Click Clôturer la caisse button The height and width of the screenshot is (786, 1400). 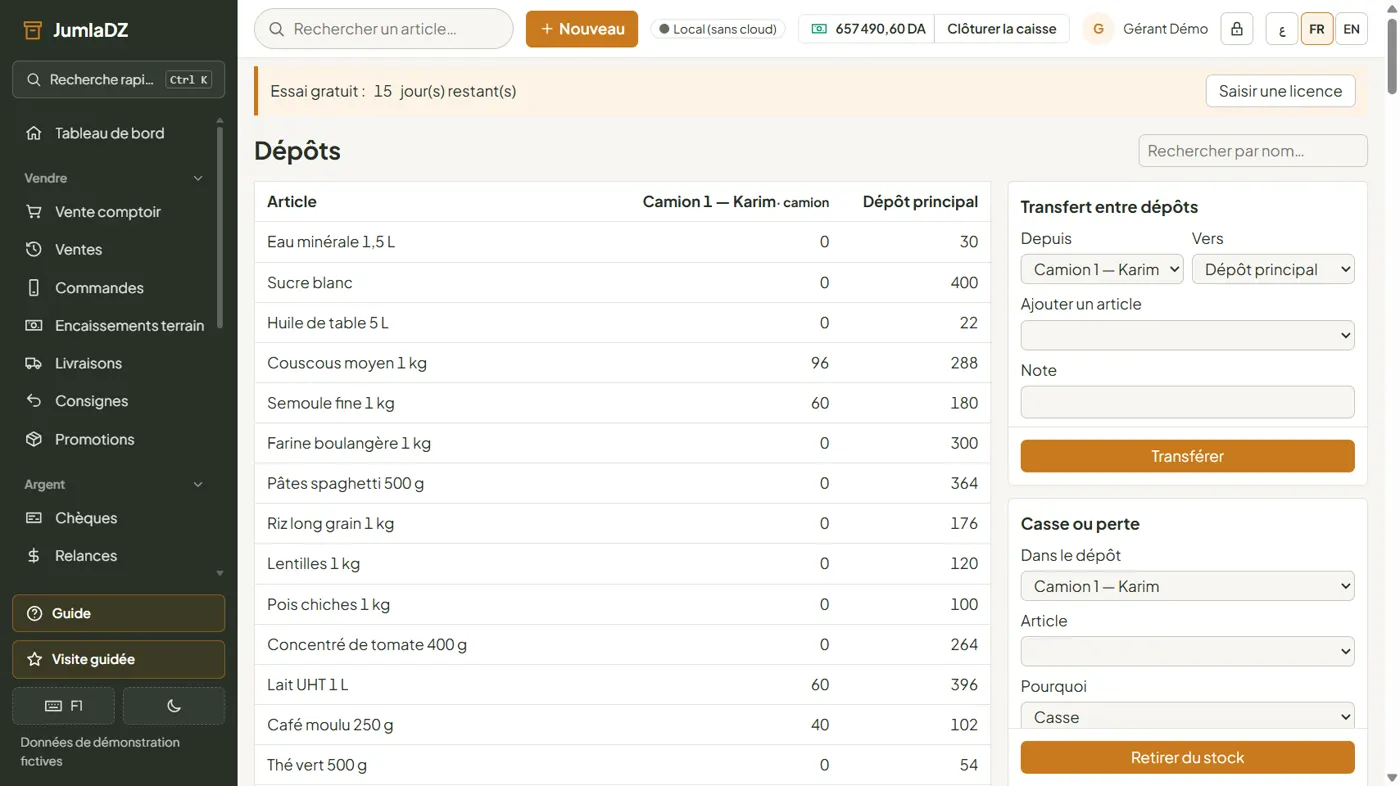click(x=1002, y=29)
